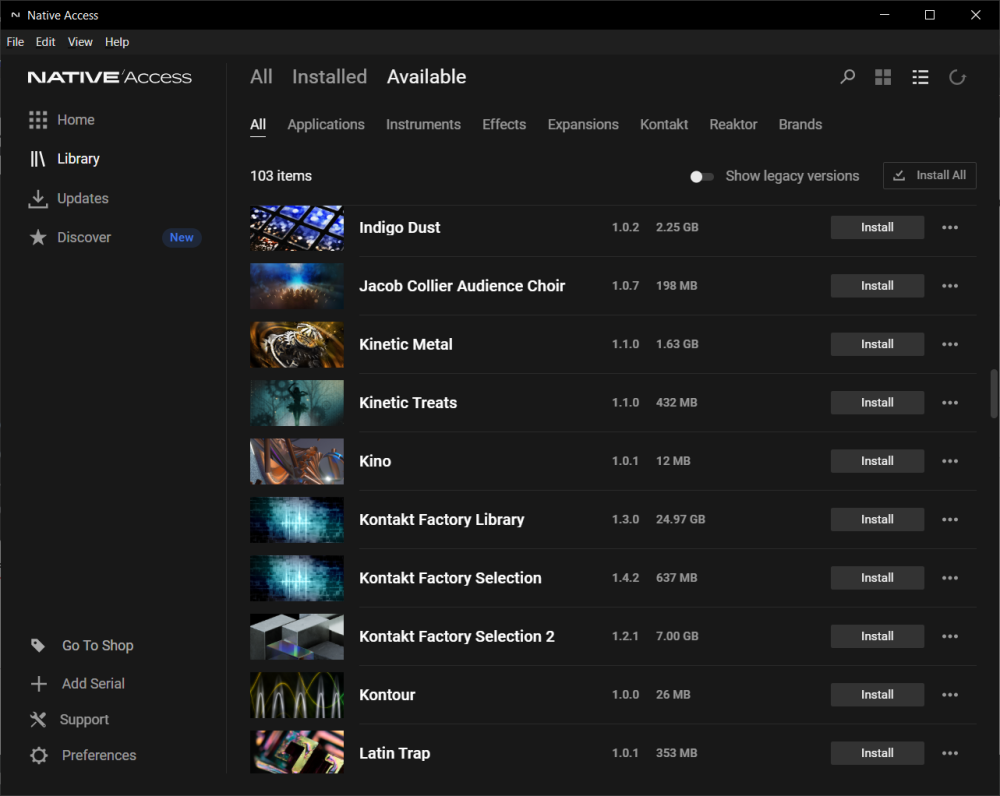Filter by Brands category
1000x796 pixels.
point(800,124)
